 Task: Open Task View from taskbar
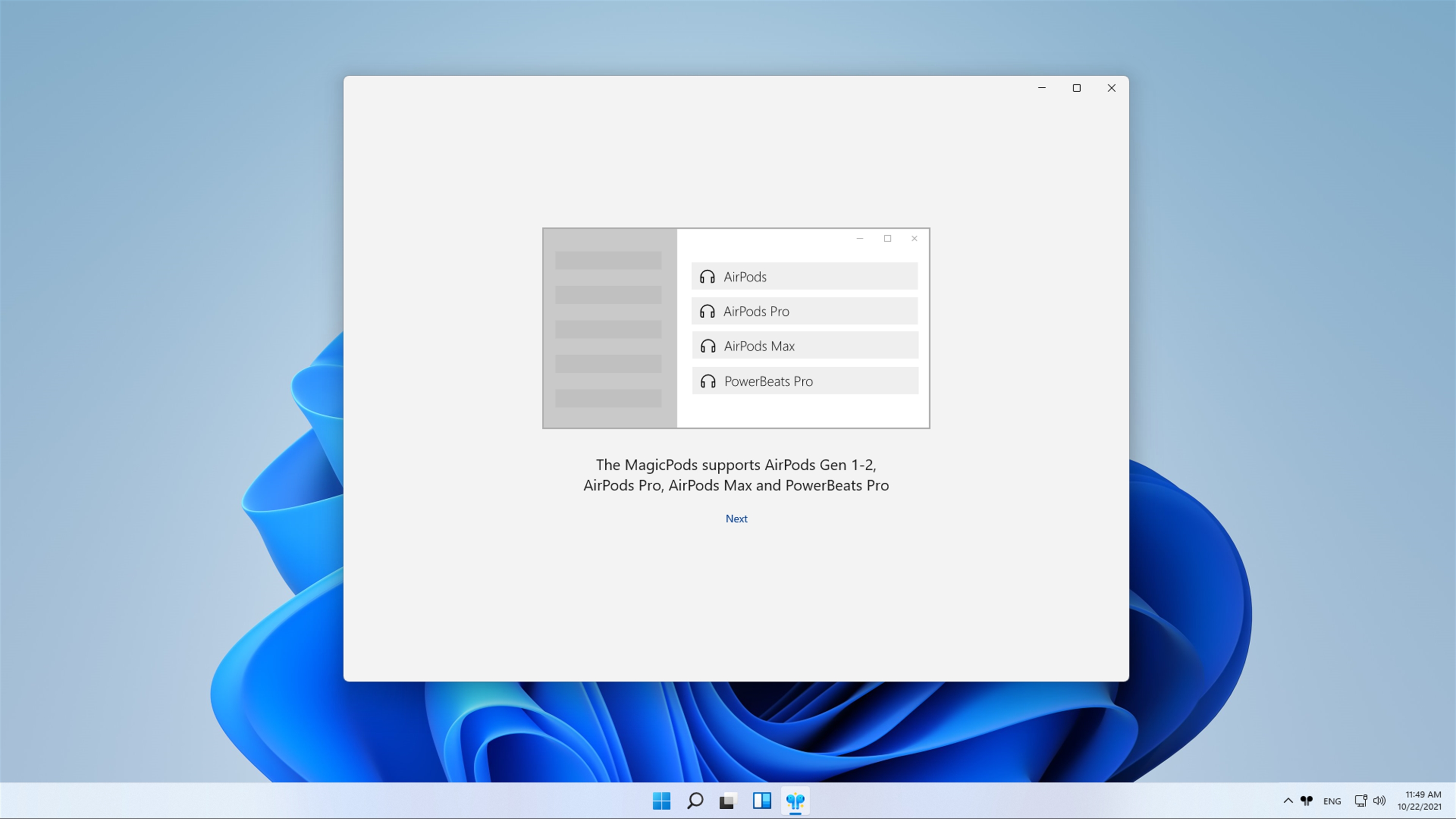pyautogui.click(x=728, y=801)
